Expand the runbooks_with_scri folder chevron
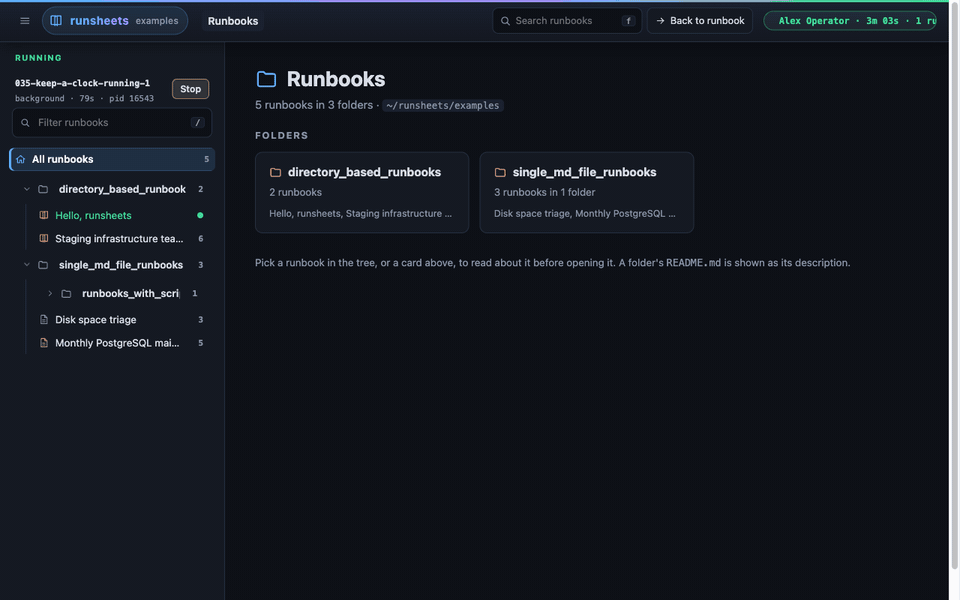Image resolution: width=960 pixels, height=600 pixels. [x=50, y=294]
